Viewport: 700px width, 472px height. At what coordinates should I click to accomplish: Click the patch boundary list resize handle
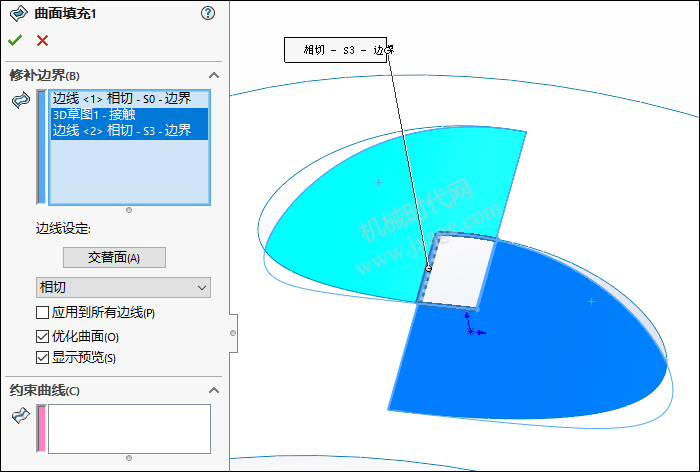pos(129,210)
